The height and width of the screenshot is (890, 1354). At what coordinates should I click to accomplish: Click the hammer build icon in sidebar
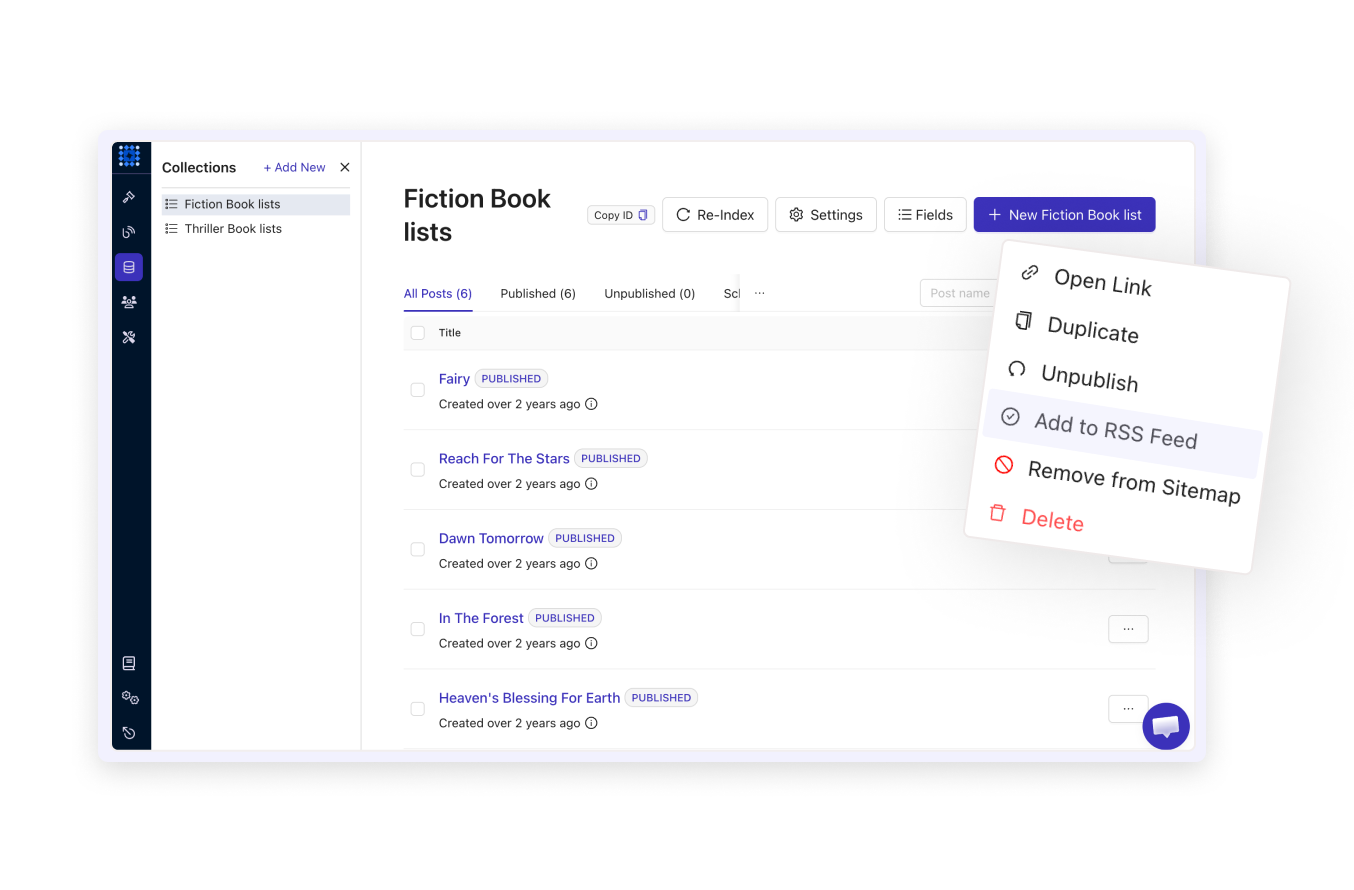click(x=129, y=197)
